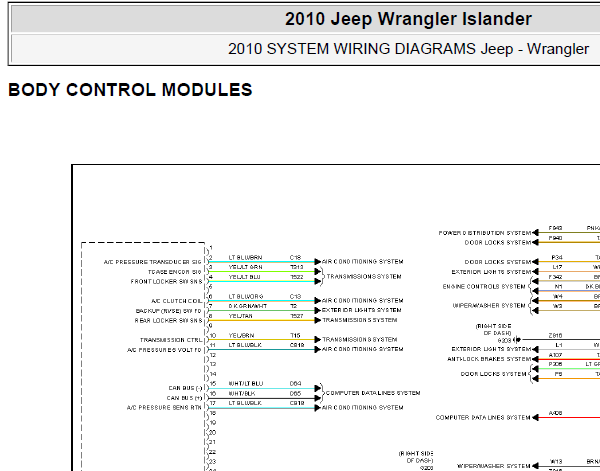The image size is (600, 471).
Task: Click the "YEL/BRN" wire color label
Action: 241,336
